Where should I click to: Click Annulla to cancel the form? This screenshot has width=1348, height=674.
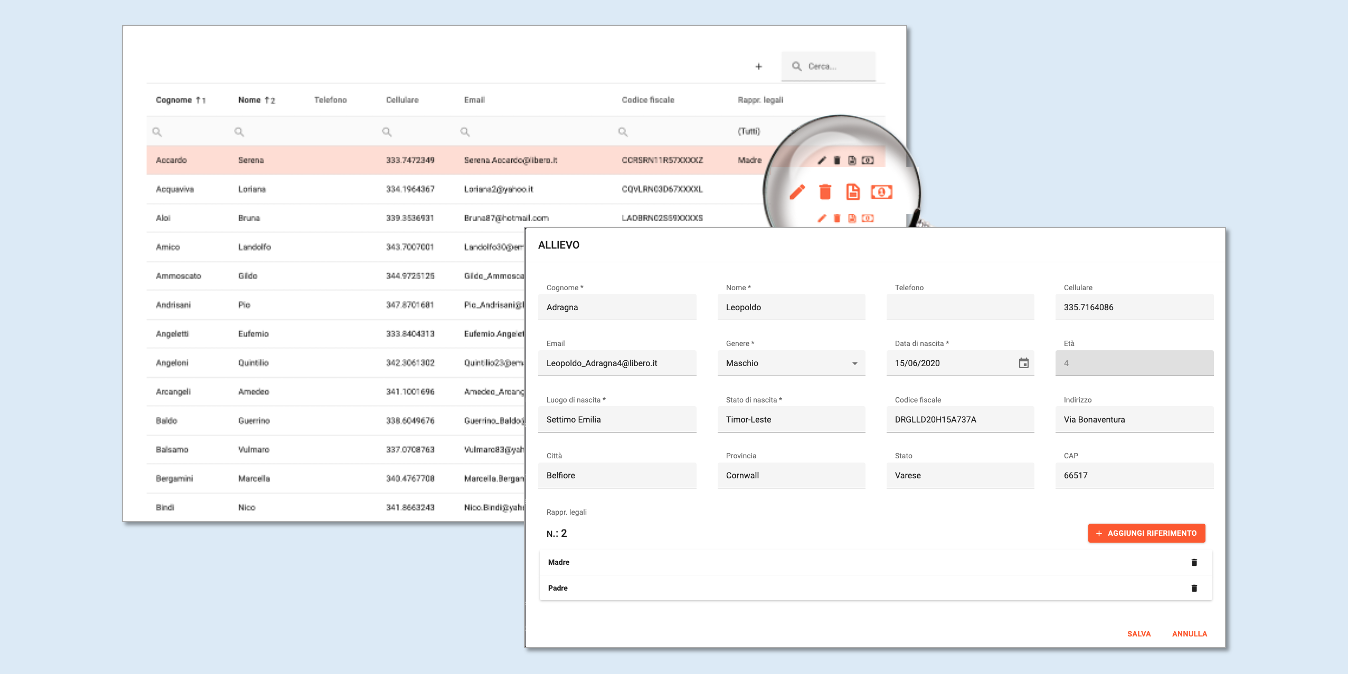coord(1189,634)
